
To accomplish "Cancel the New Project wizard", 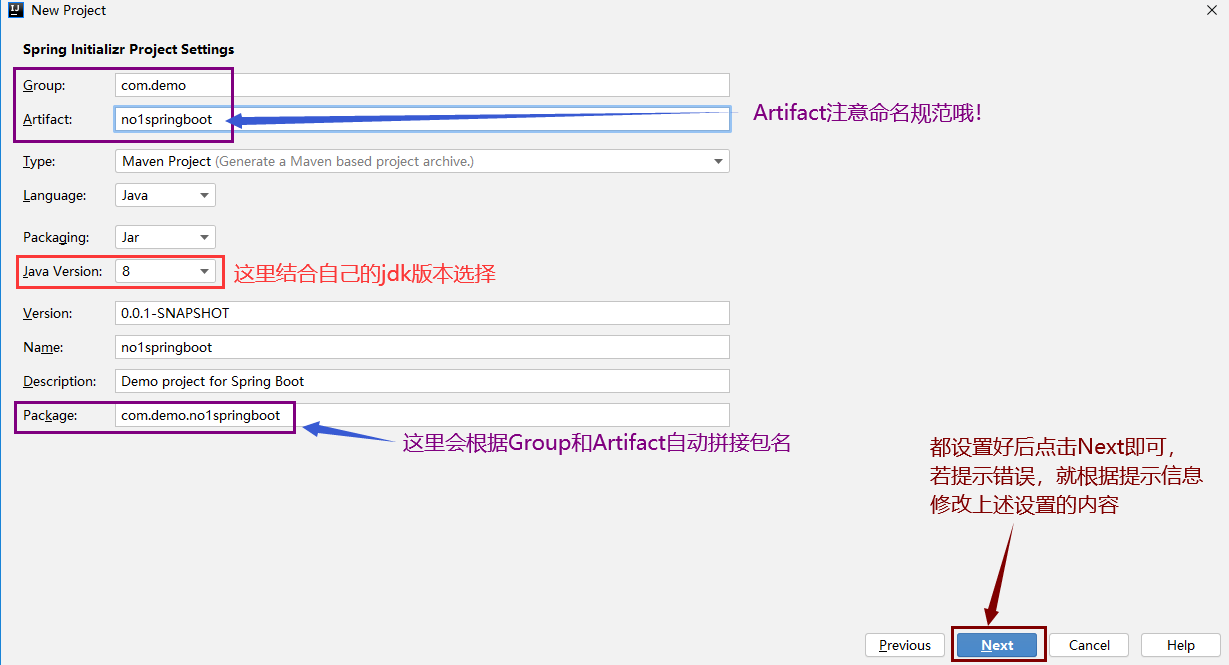I will (1089, 645).
